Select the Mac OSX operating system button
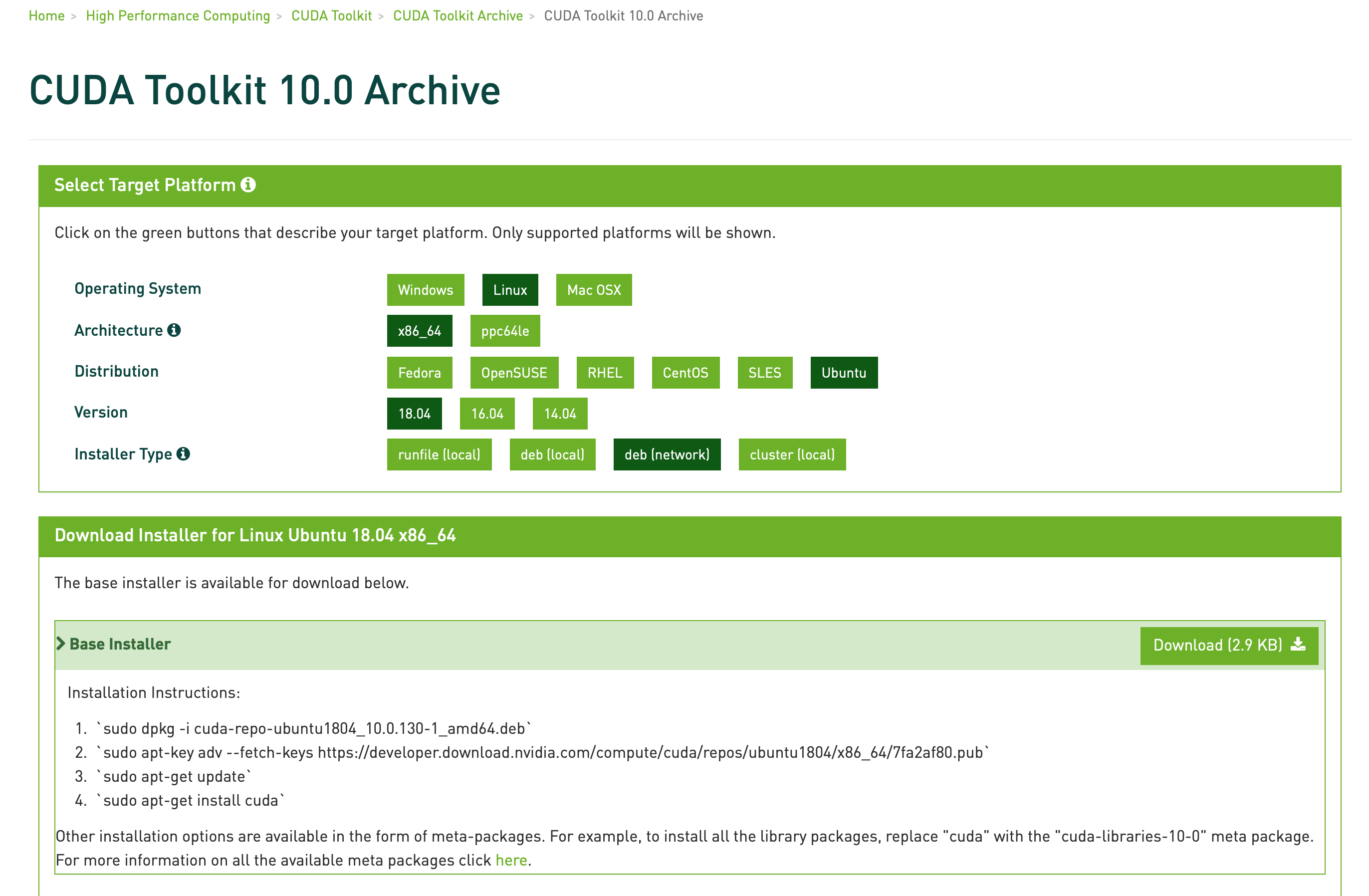This screenshot has width=1369, height=896. 593,289
